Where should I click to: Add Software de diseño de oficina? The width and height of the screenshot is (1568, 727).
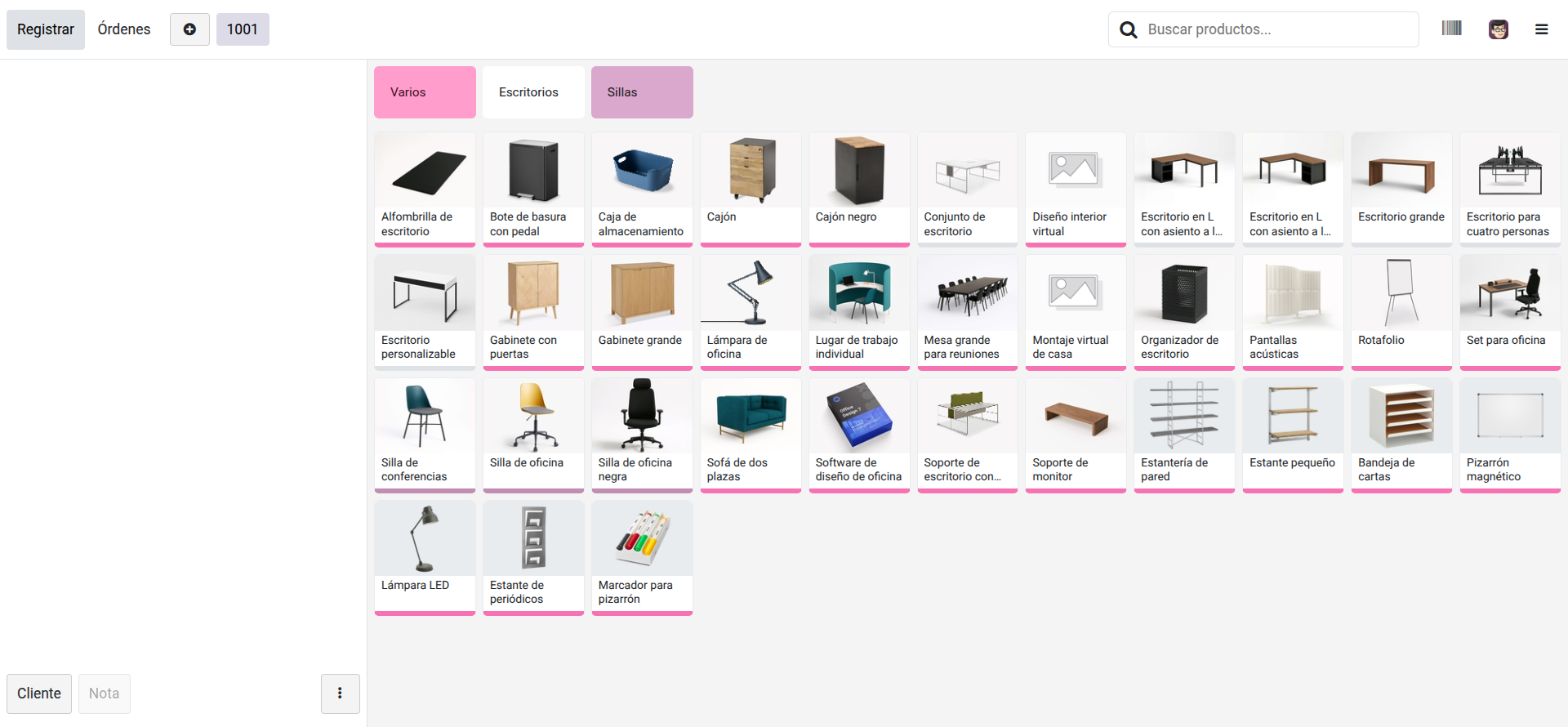[x=859, y=435]
